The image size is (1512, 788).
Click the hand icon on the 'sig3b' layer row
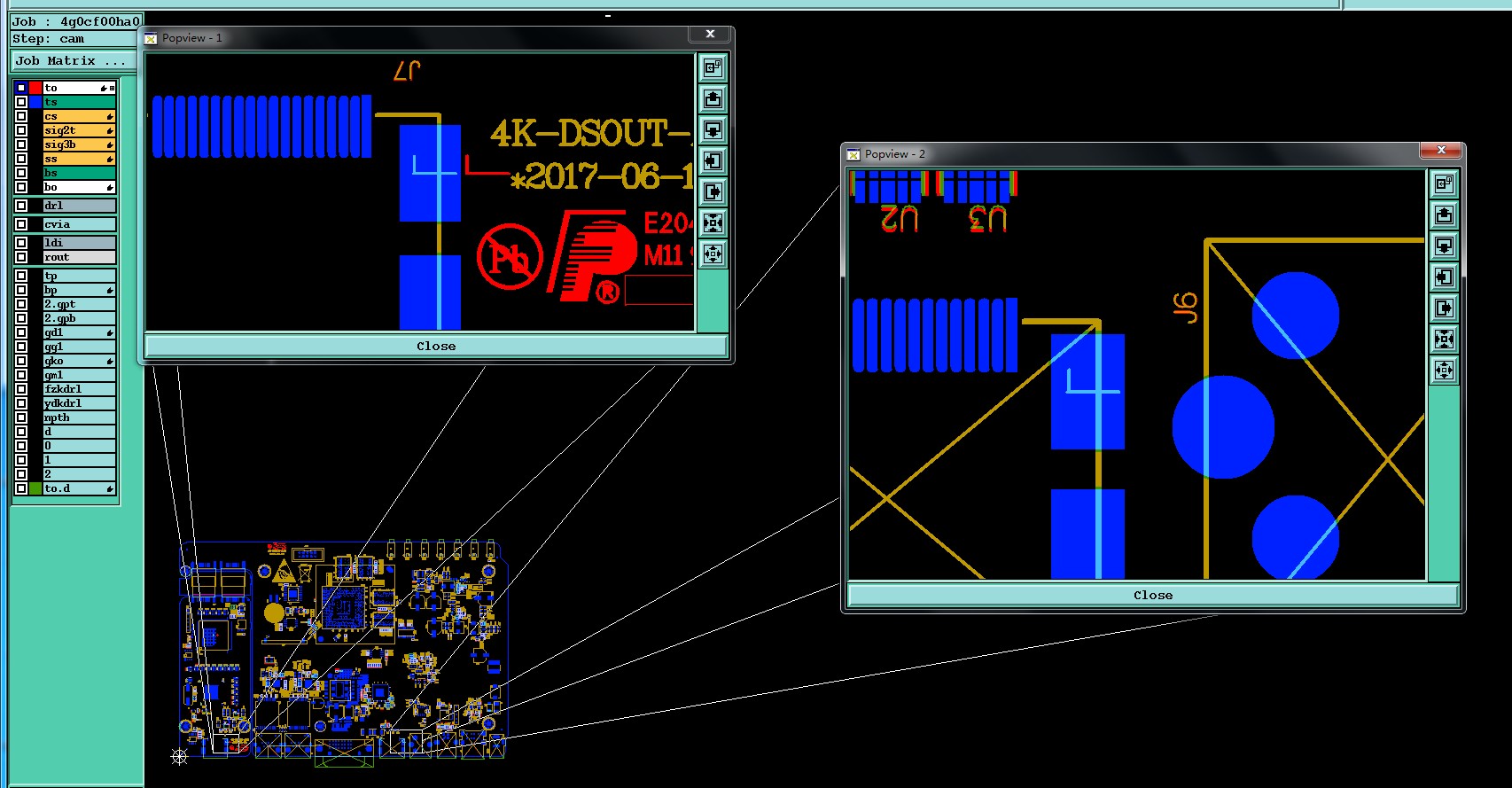110,144
